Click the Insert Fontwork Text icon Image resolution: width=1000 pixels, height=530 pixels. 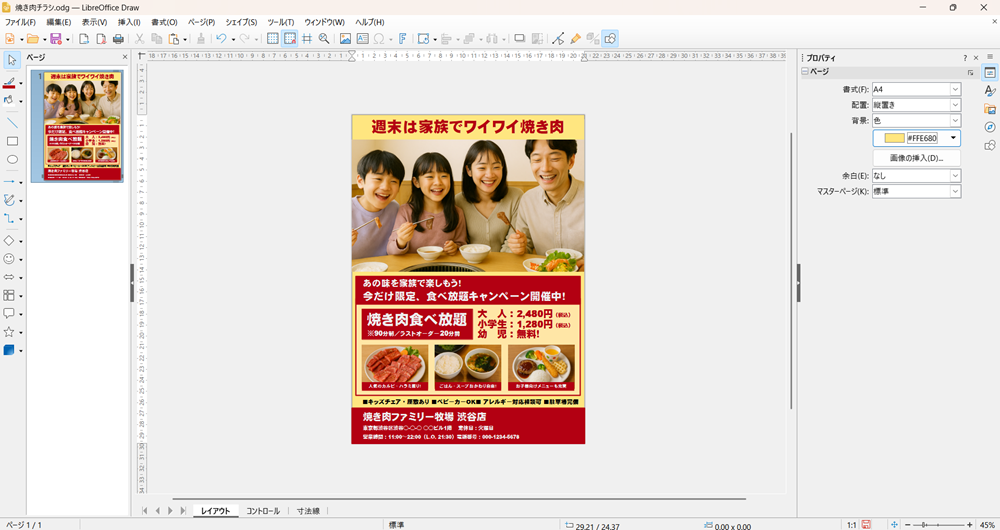tap(402, 39)
